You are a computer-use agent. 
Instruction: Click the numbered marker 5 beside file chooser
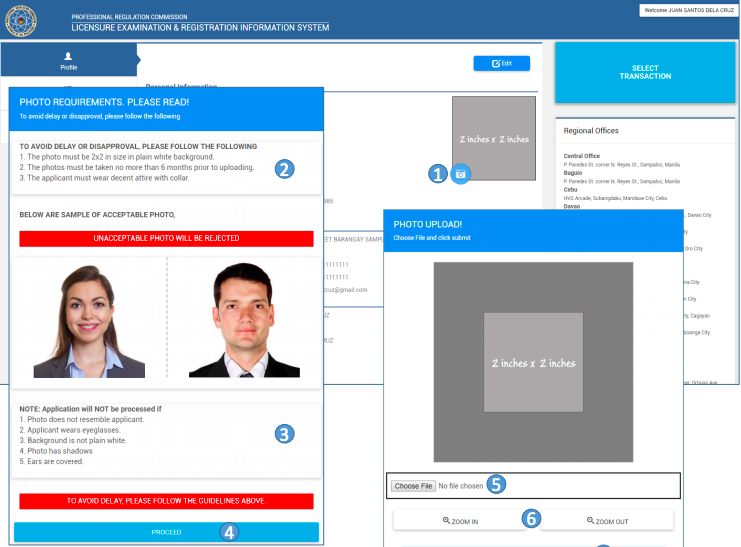[x=496, y=485]
